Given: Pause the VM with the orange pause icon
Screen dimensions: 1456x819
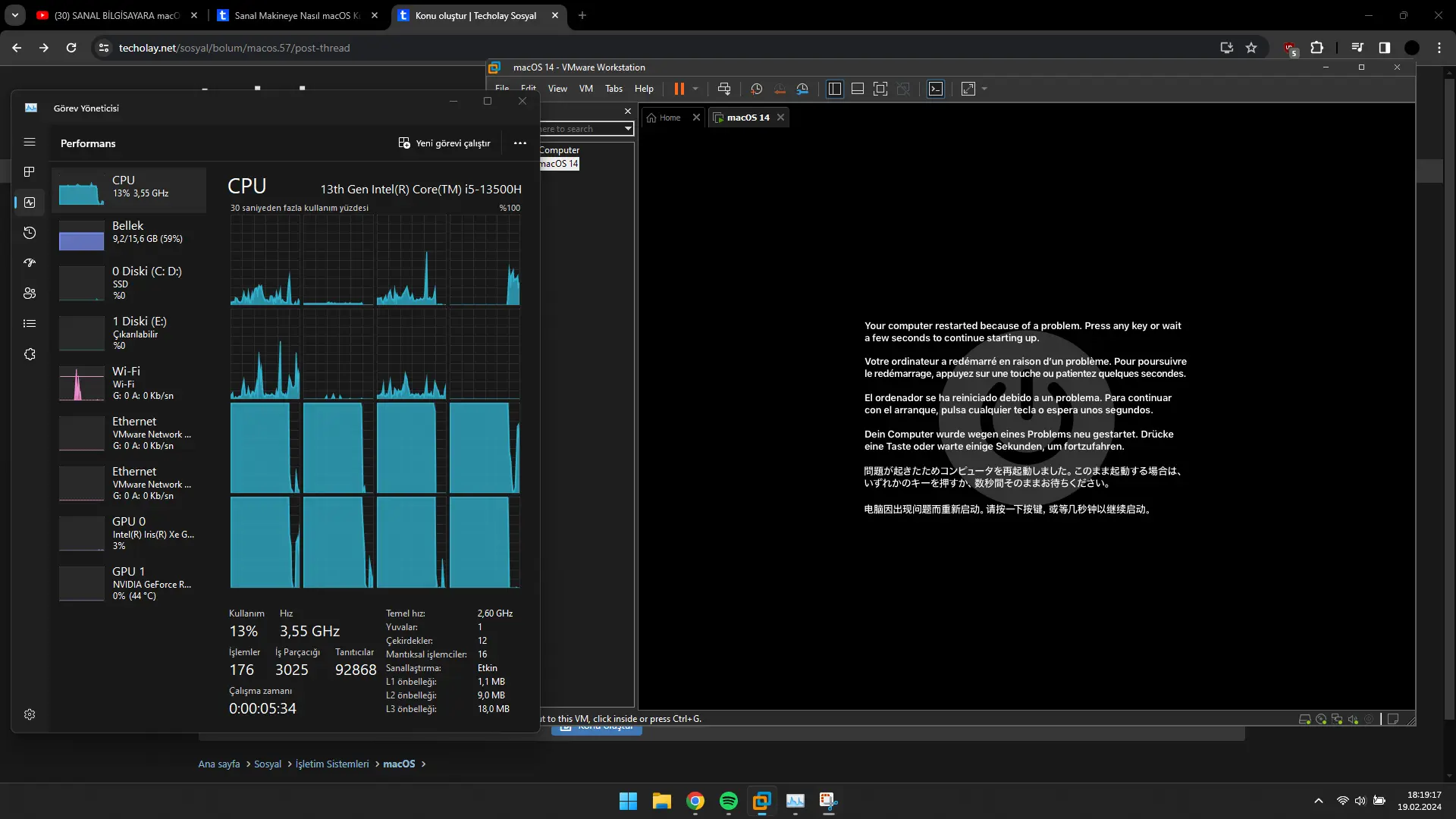Looking at the screenshot, I should [679, 89].
